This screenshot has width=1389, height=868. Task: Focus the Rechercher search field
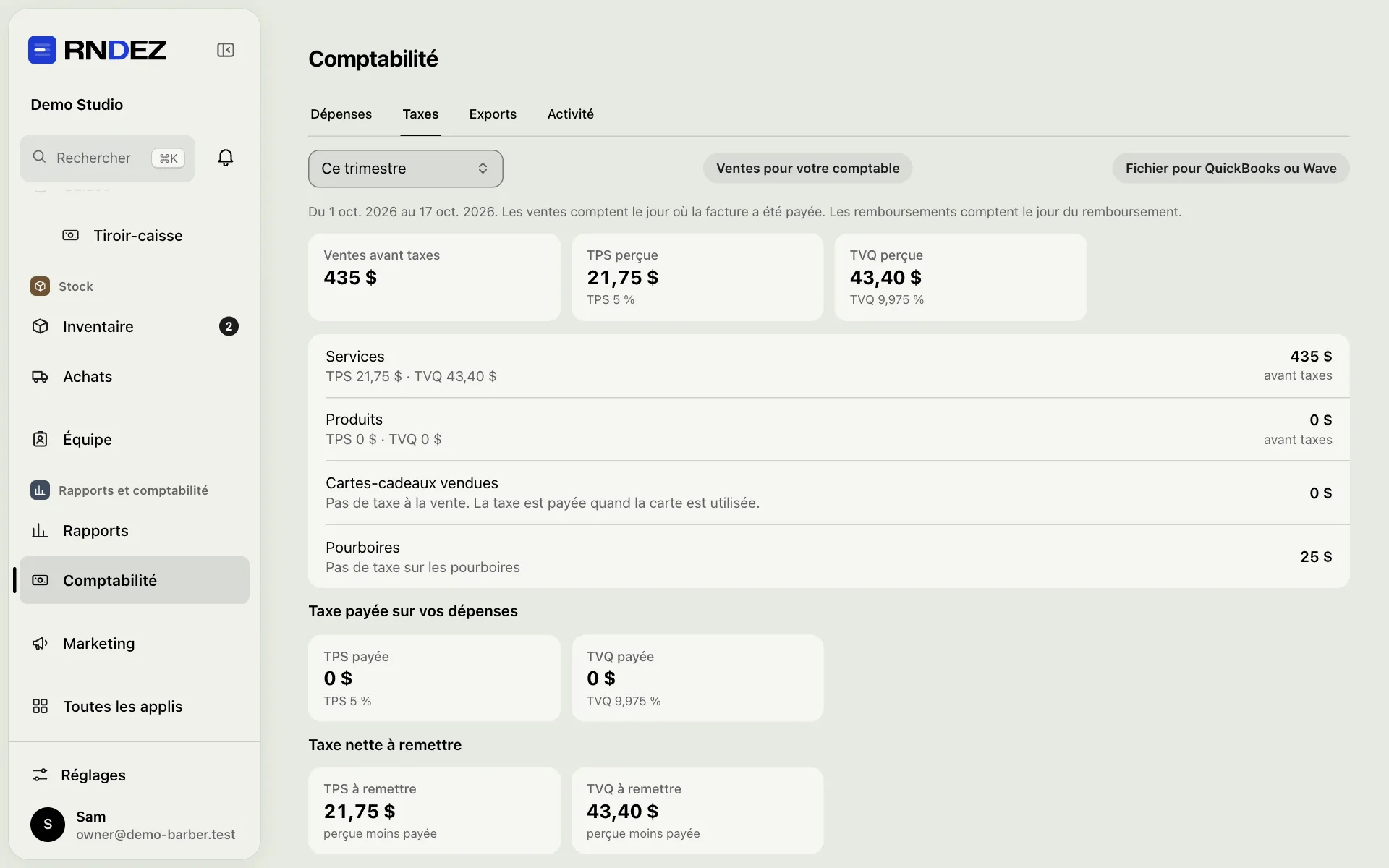click(x=107, y=158)
